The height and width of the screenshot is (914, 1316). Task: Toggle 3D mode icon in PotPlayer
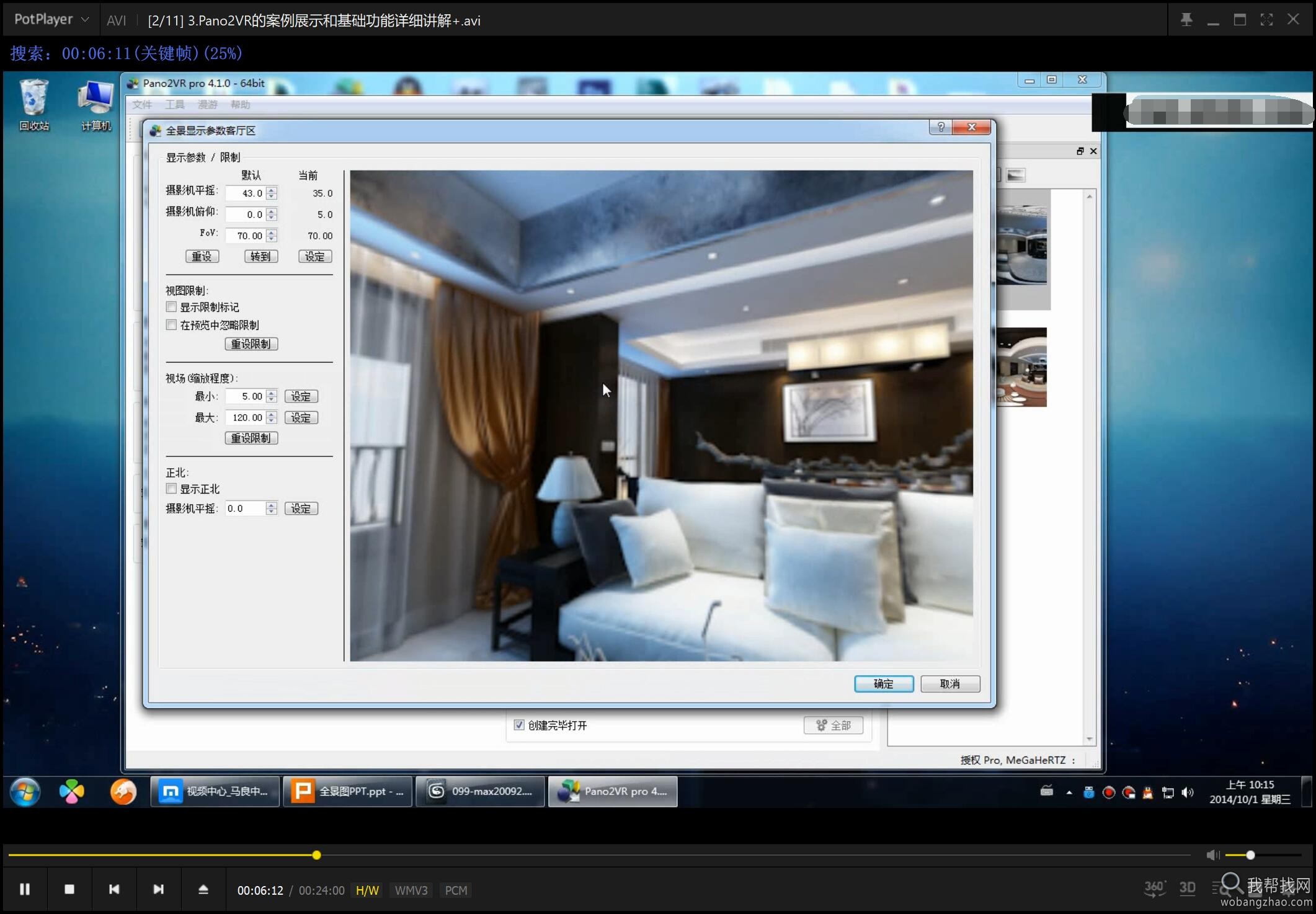click(x=1187, y=888)
